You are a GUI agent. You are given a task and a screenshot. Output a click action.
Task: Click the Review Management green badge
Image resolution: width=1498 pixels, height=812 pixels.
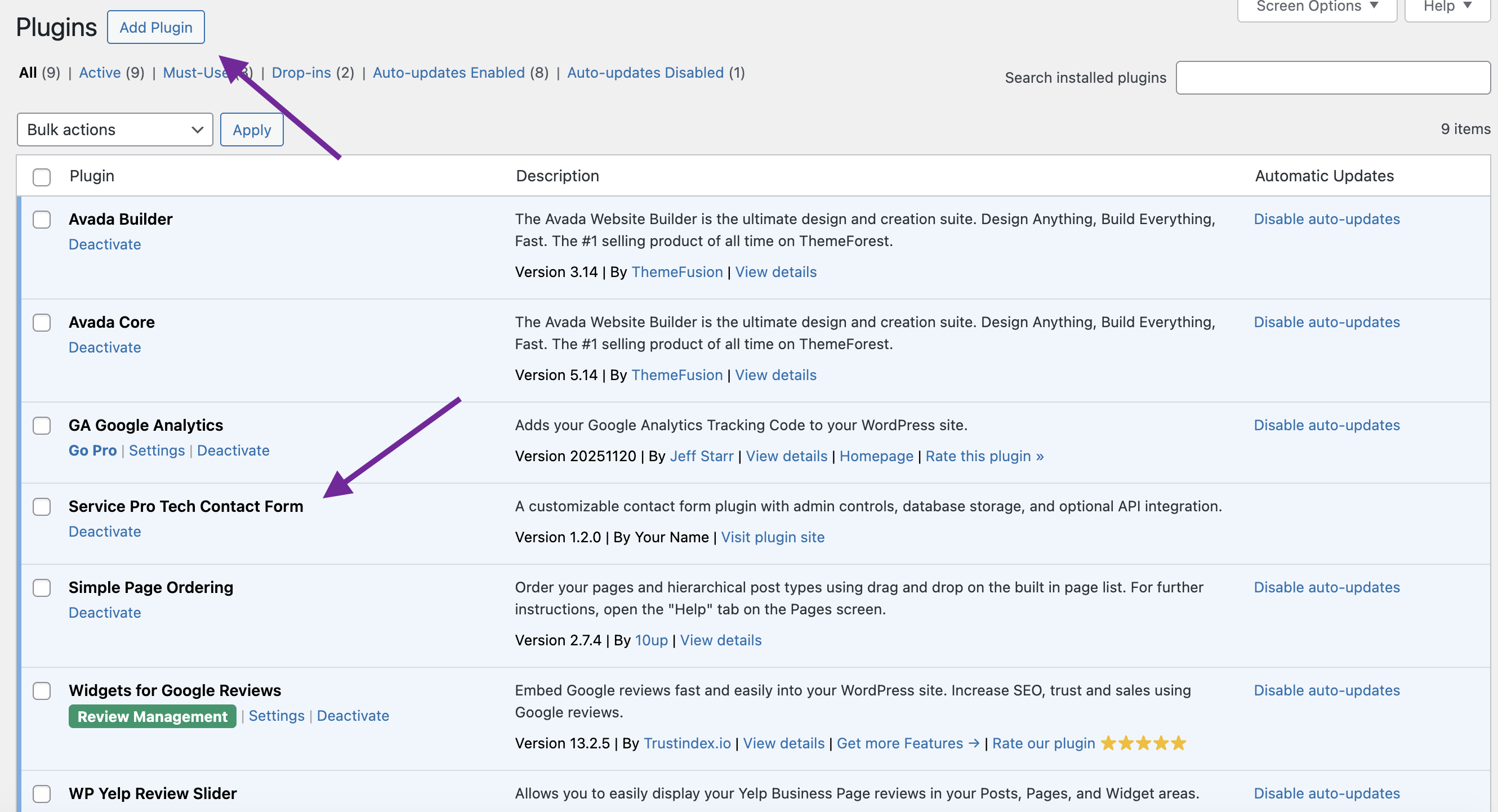point(153,716)
